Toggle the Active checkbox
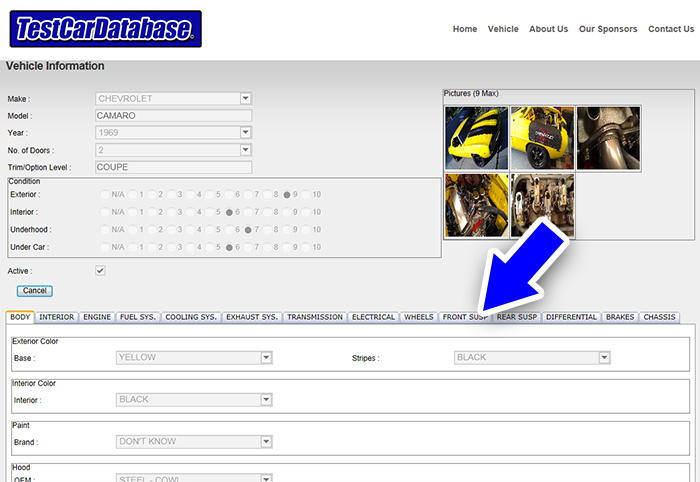Screen dimensions: 700x482 [x=100, y=270]
